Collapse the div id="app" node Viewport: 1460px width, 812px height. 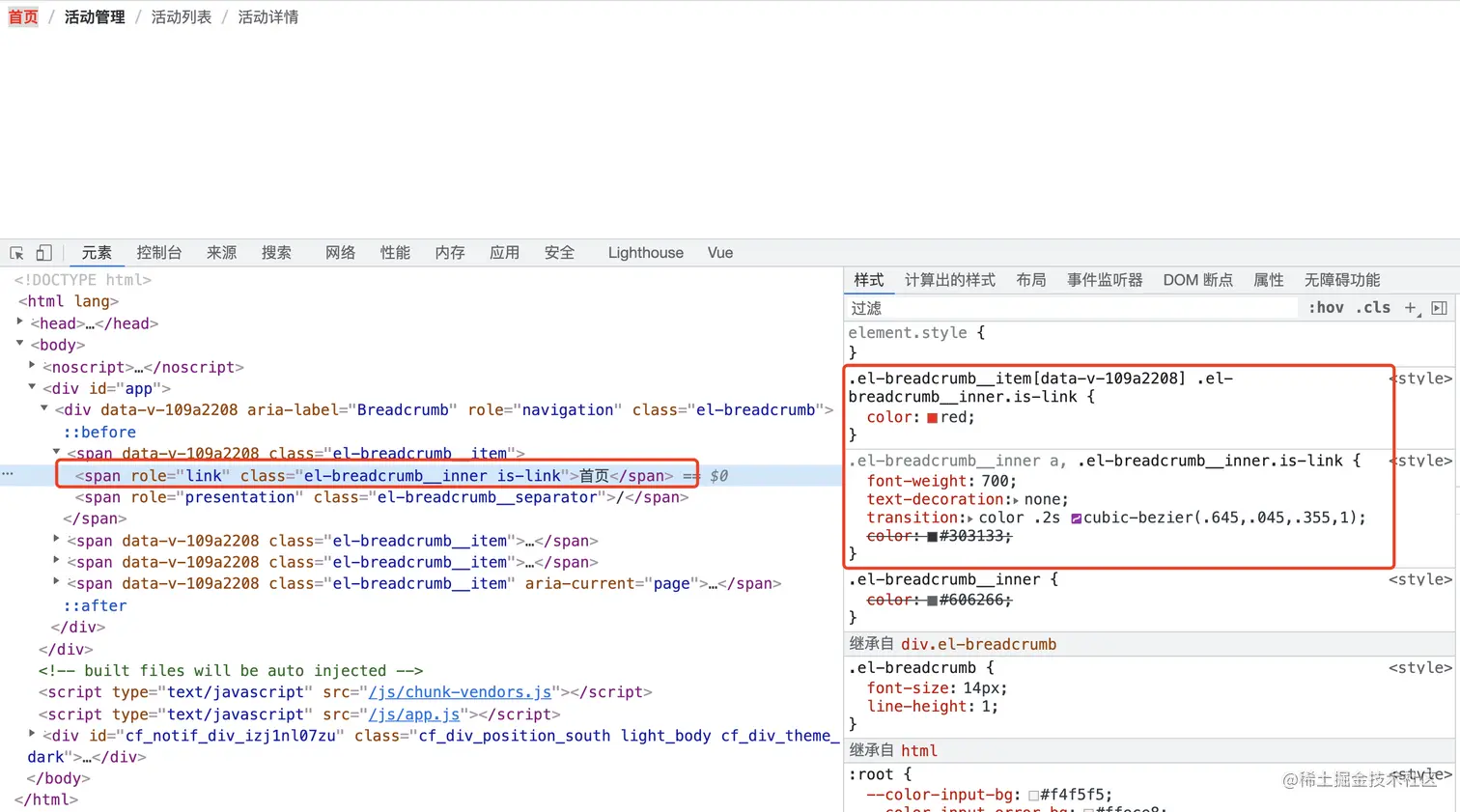33,387
